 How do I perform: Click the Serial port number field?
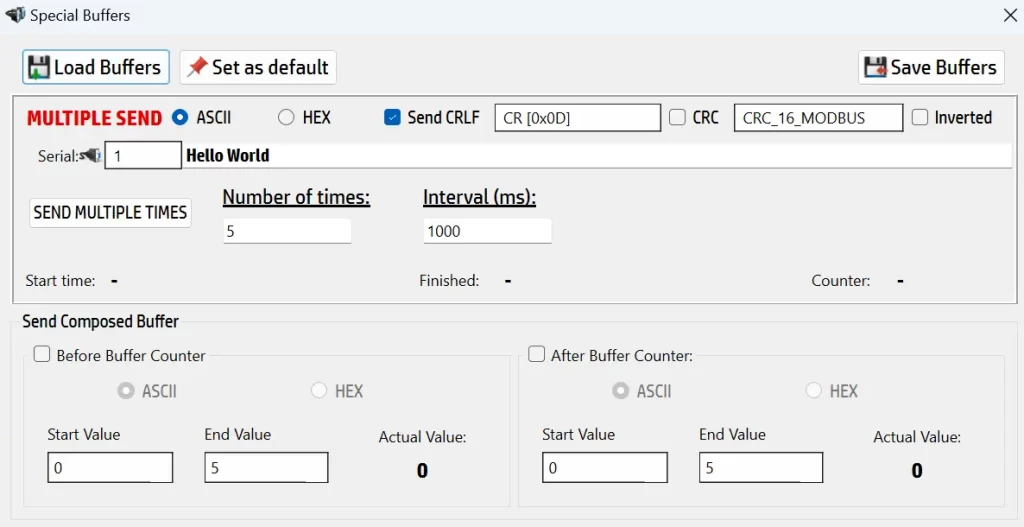[143, 156]
